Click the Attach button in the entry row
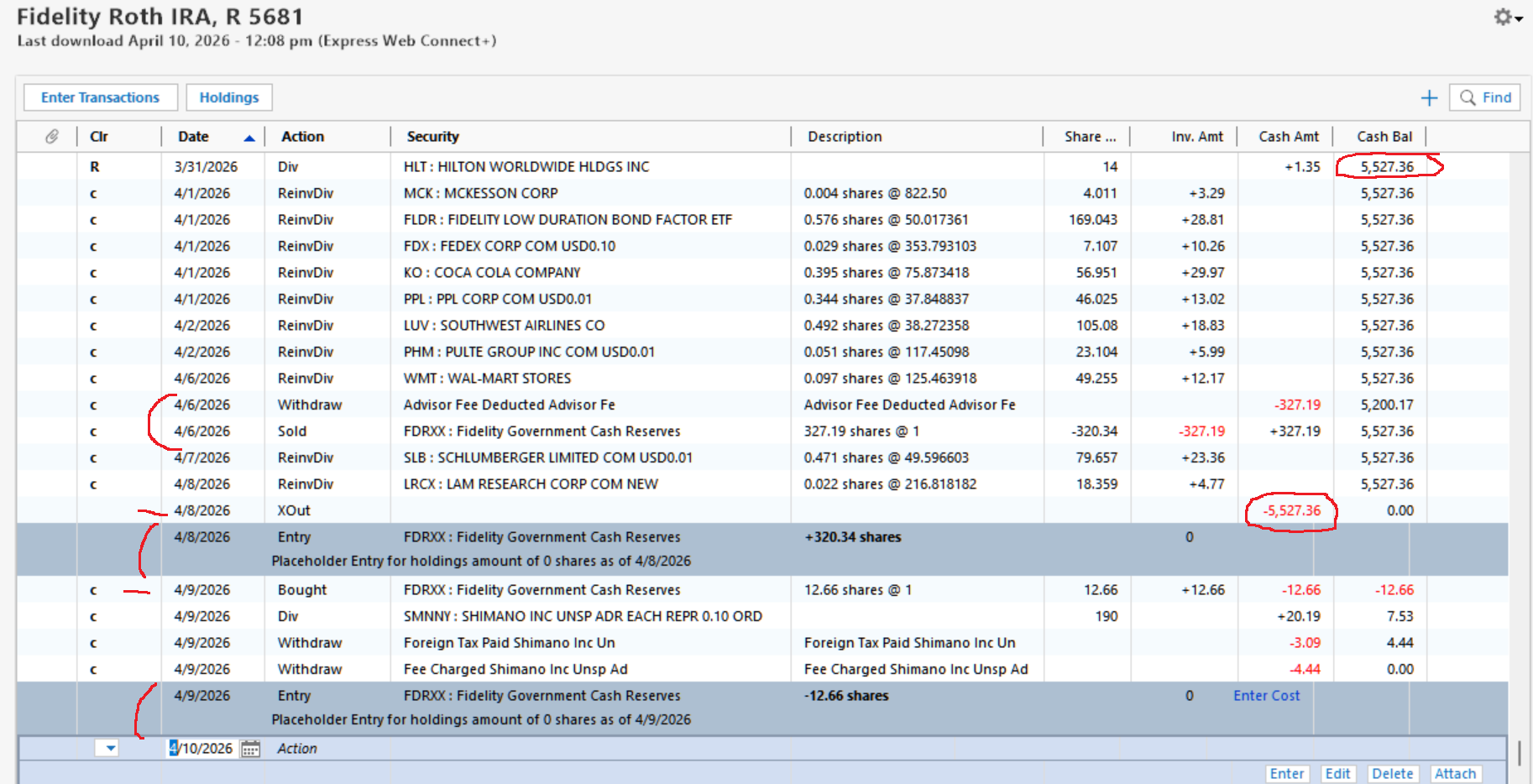This screenshot has height=784, width=1533. [1455, 774]
